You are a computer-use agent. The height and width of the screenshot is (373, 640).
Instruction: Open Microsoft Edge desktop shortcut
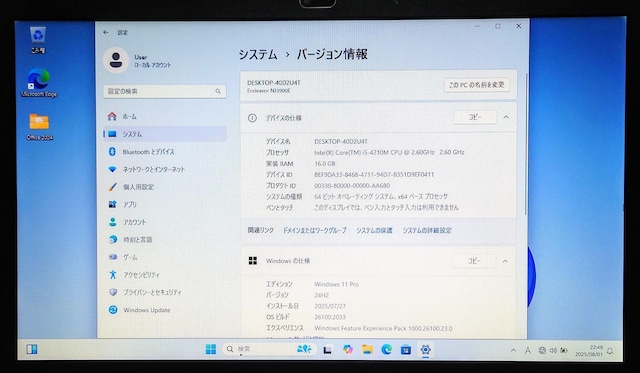point(39,83)
